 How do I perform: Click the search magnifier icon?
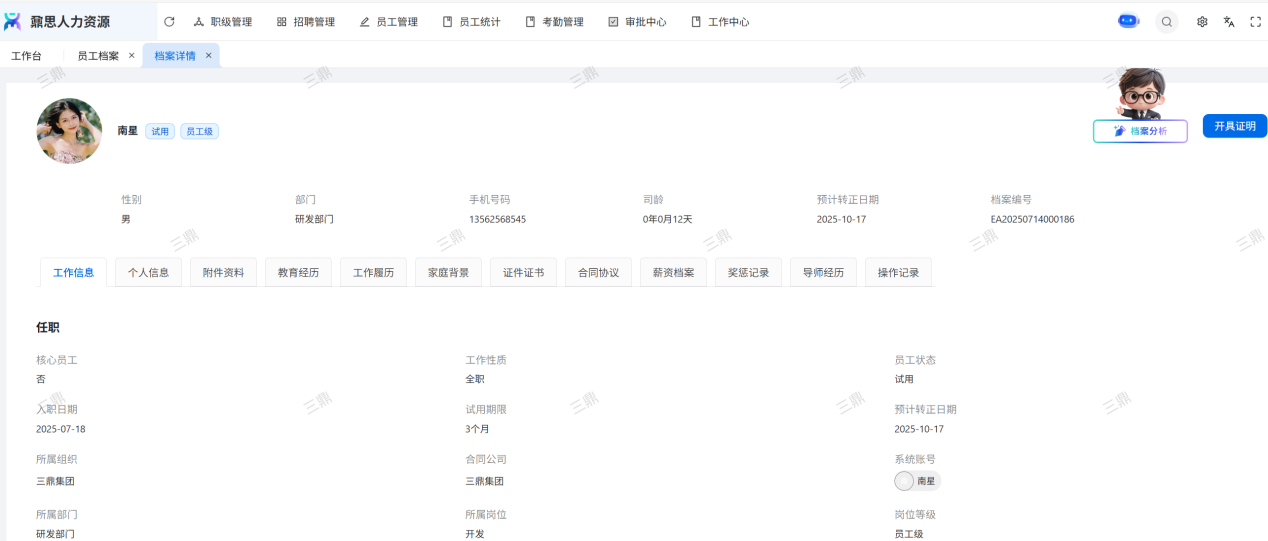1166,21
